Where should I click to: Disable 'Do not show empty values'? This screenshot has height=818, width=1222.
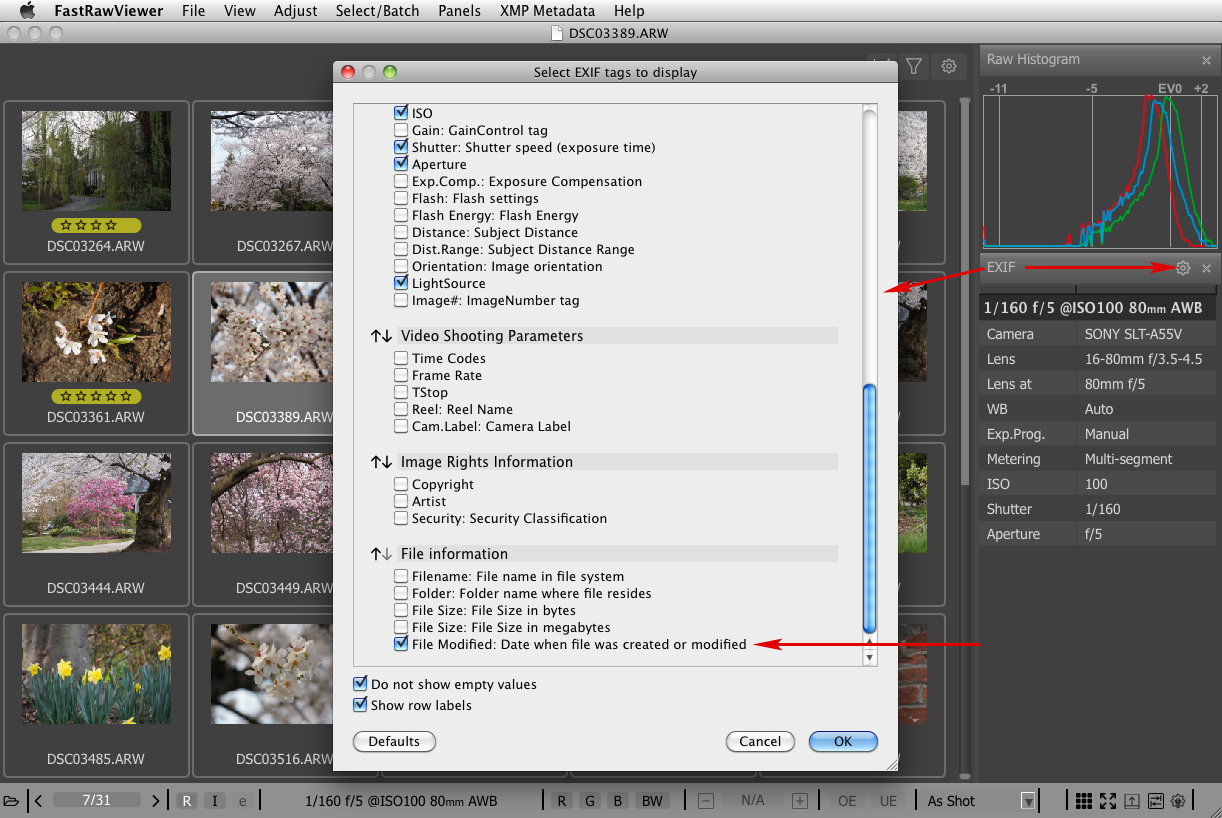[x=361, y=685]
